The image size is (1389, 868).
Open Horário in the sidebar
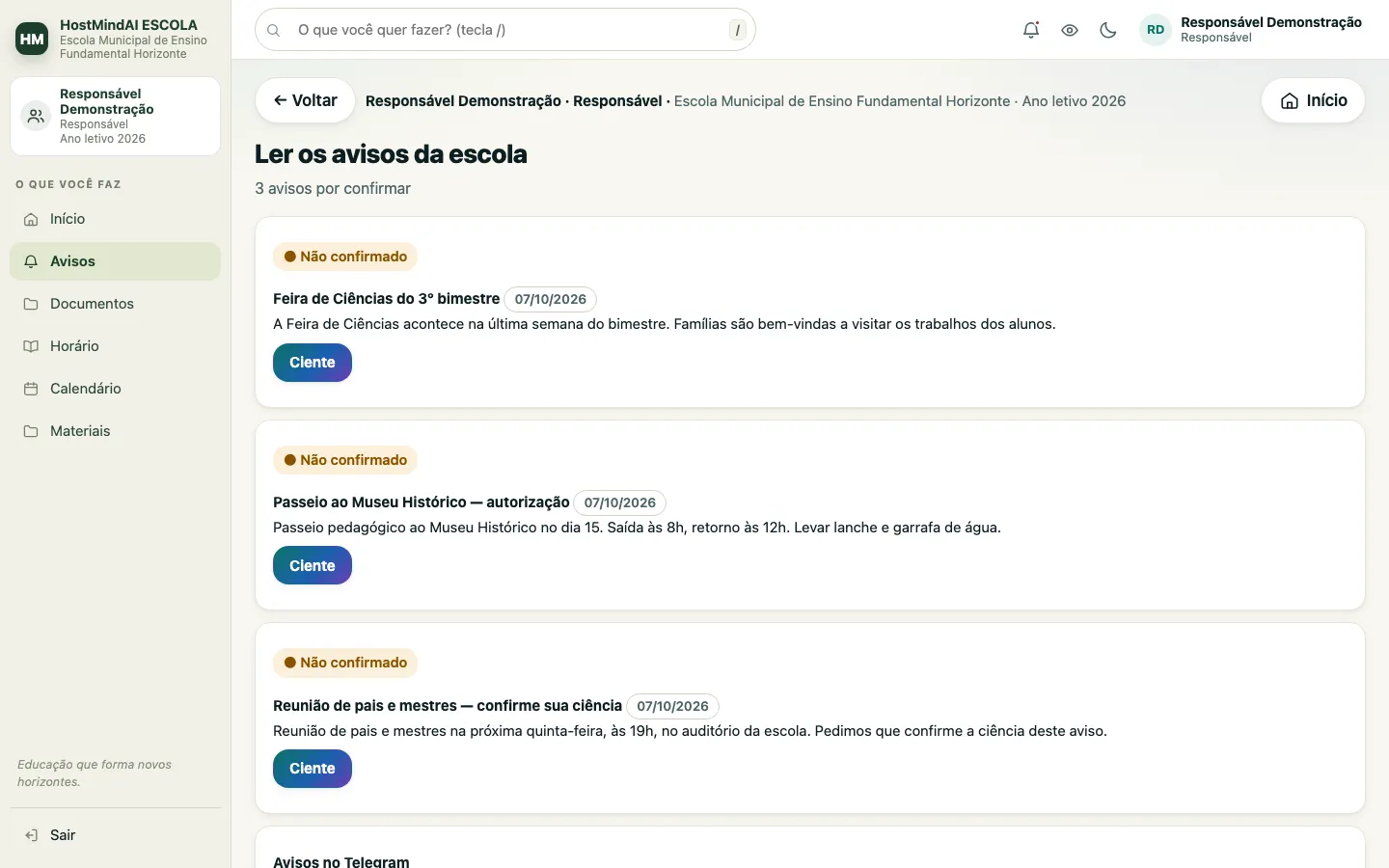116,346
